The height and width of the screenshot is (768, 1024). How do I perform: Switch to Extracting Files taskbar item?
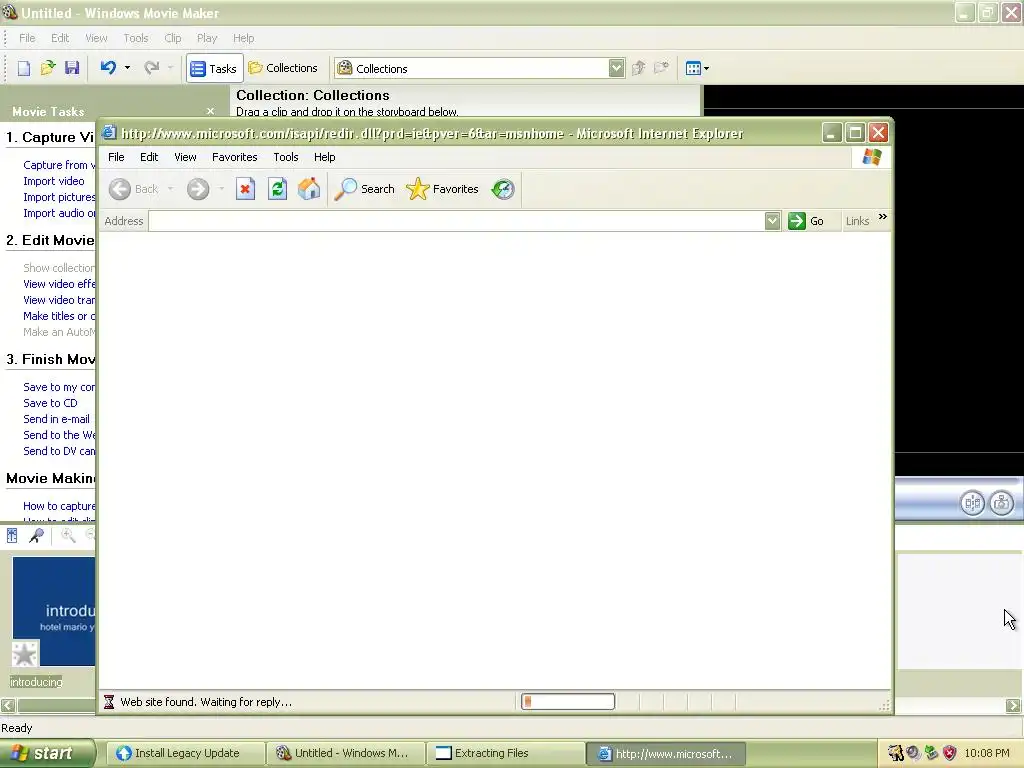505,753
